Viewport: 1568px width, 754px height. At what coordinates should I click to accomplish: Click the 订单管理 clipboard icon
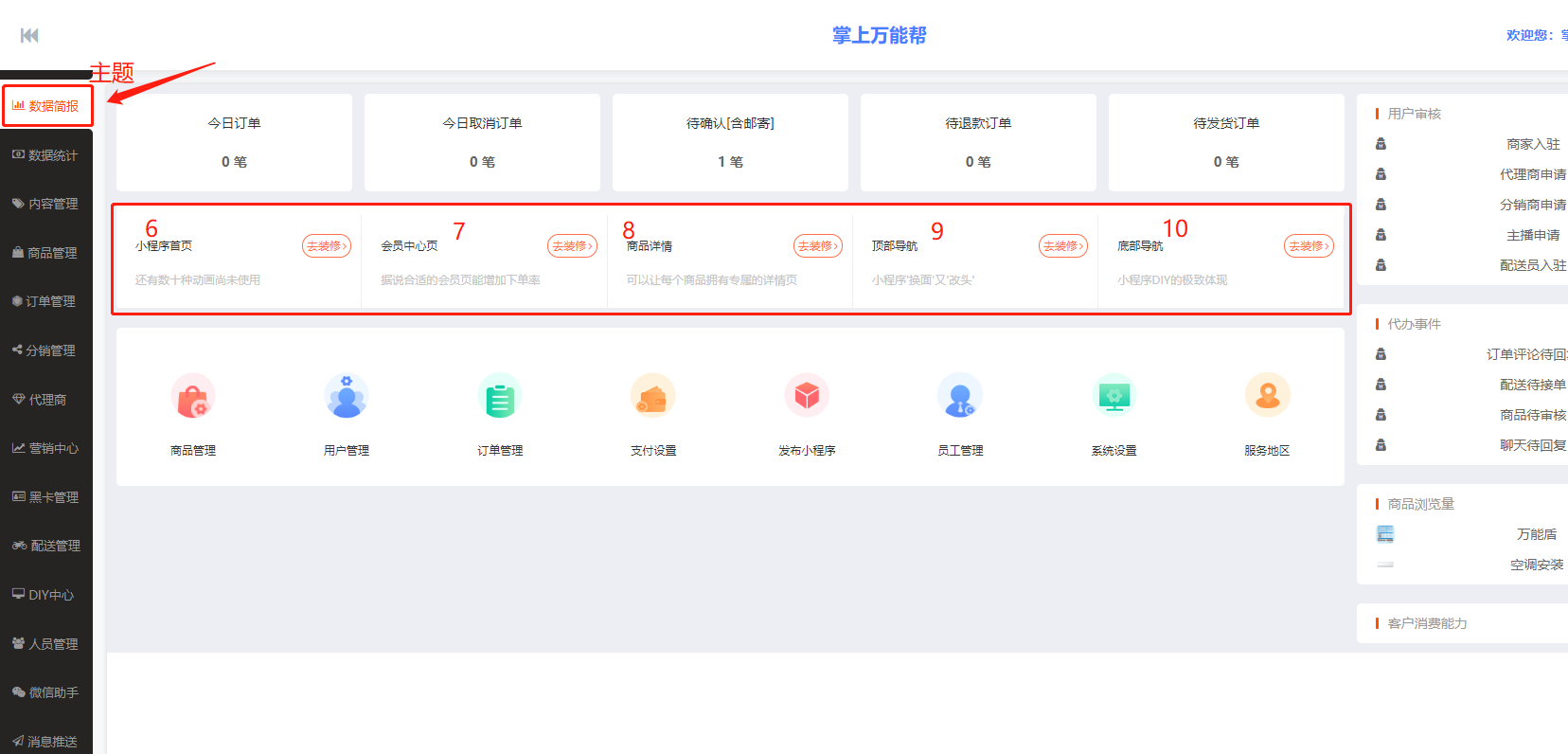[x=500, y=397]
